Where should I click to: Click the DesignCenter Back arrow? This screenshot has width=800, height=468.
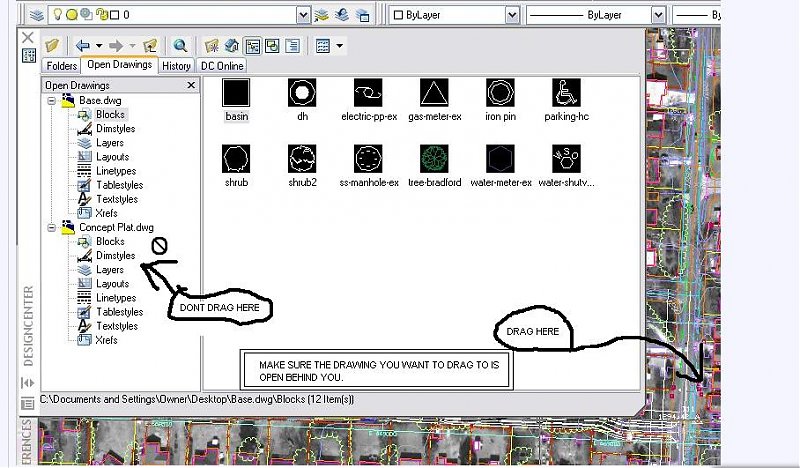pyautogui.click(x=82, y=46)
